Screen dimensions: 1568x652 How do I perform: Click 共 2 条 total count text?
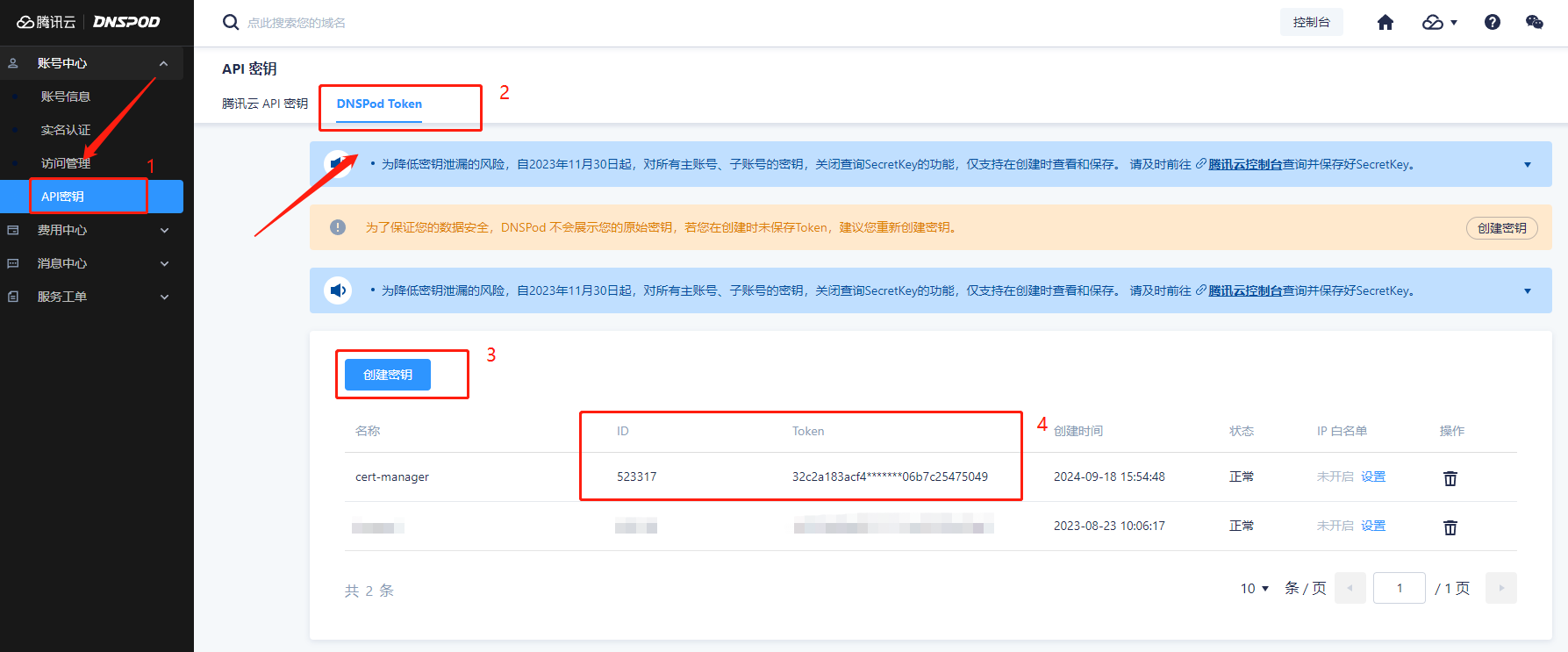[x=369, y=591]
